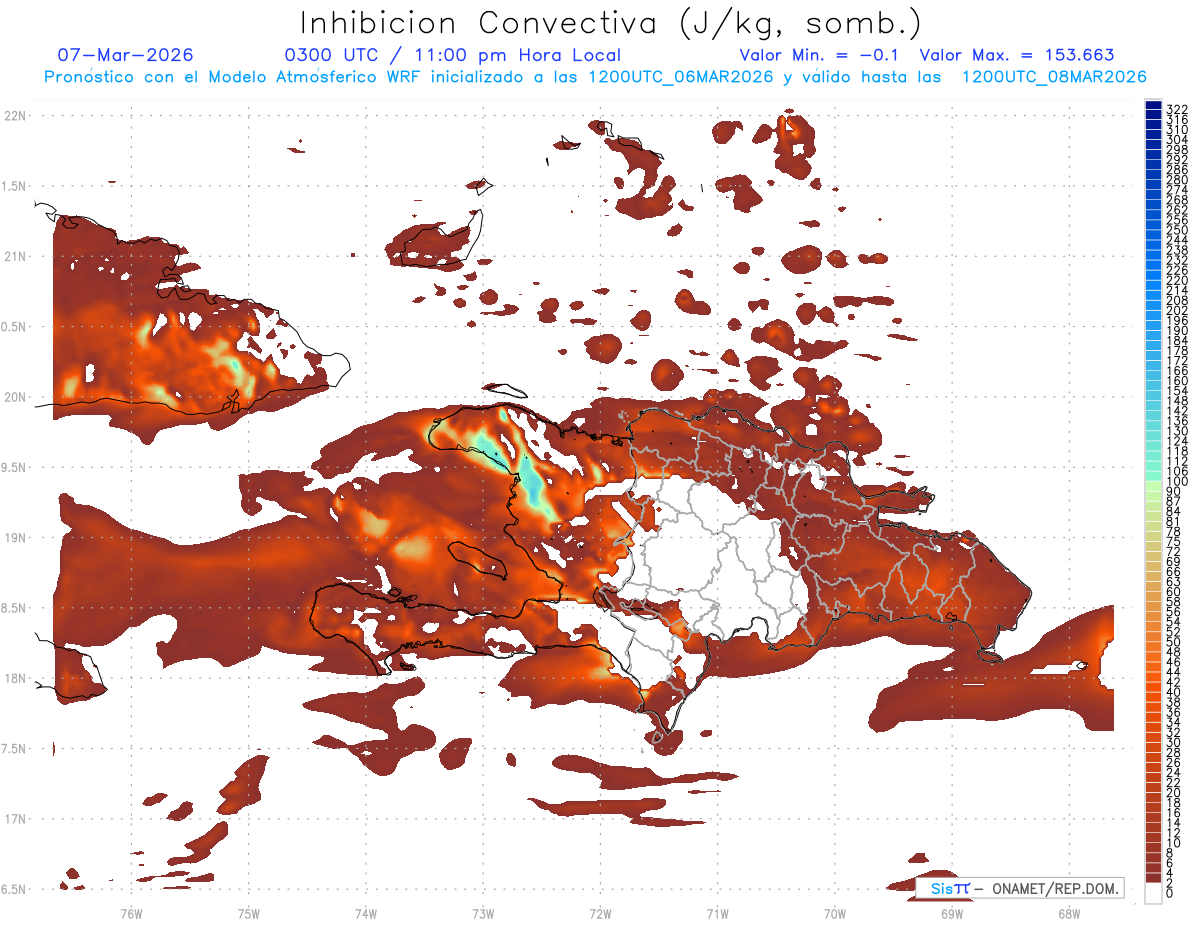Click the "68W" longitude label
Viewport: 1200px width, 927px height.
[x=1069, y=913]
